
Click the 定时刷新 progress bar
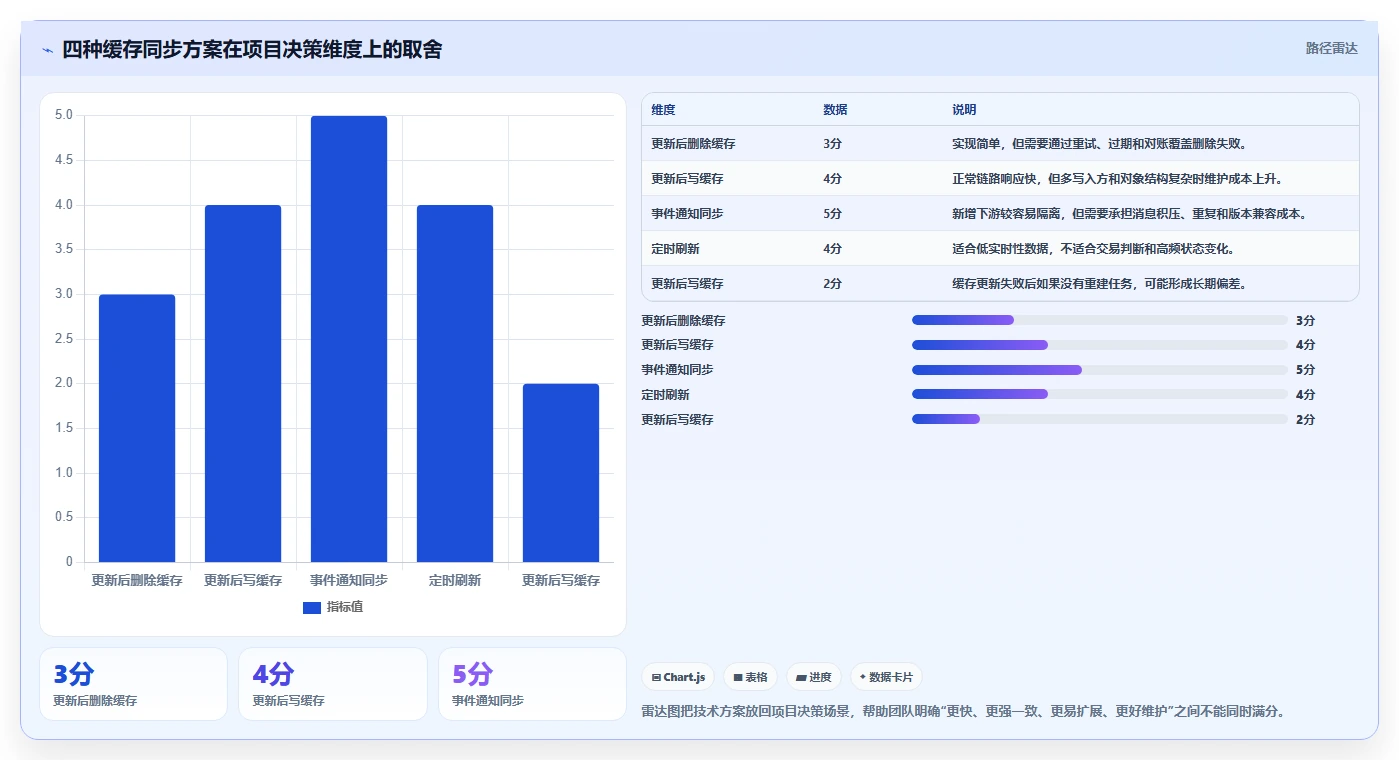point(1099,394)
